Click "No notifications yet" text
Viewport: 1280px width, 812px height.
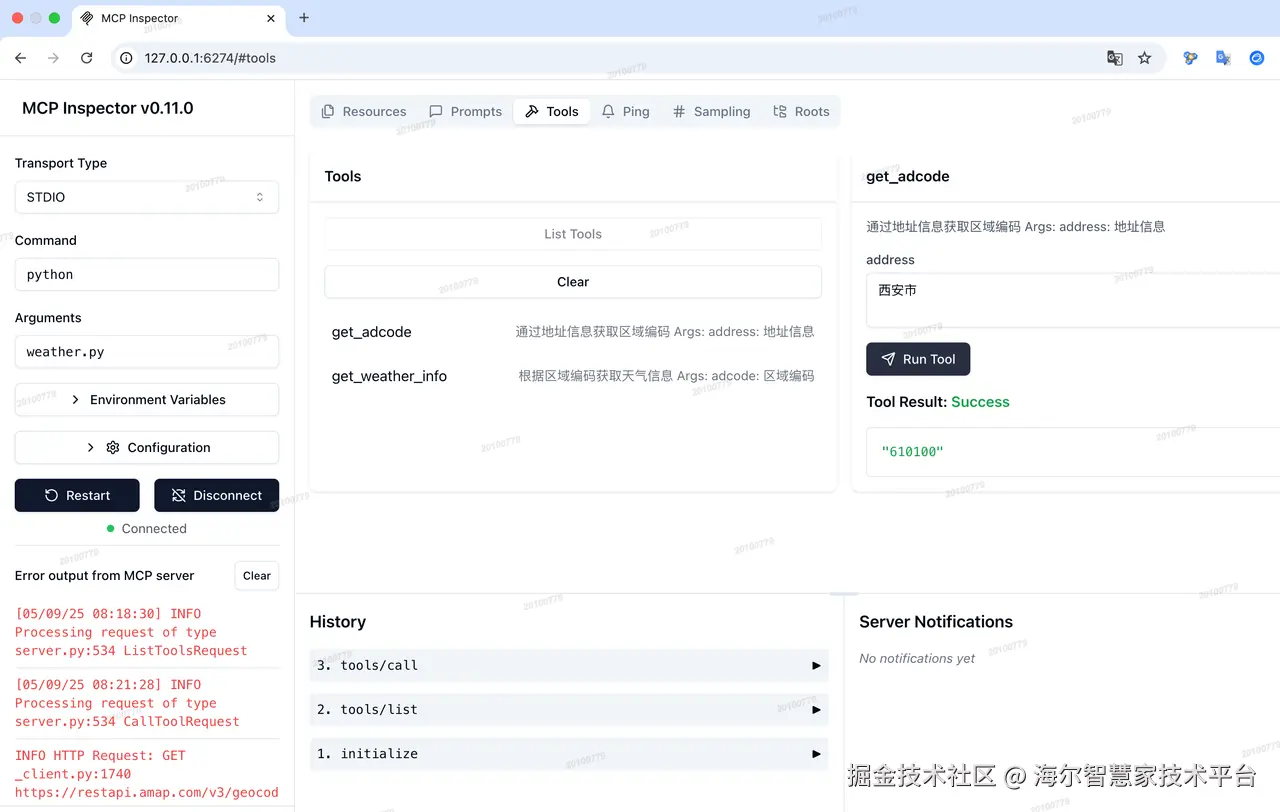tap(917, 658)
